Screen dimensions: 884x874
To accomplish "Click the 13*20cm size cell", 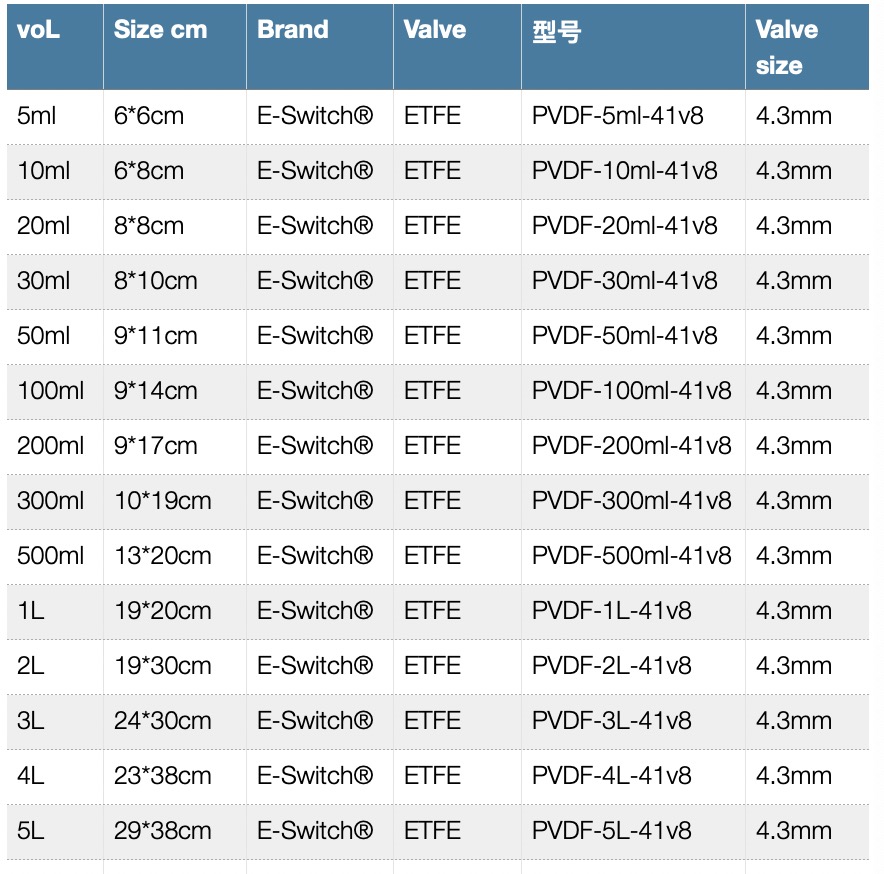I will pos(162,556).
